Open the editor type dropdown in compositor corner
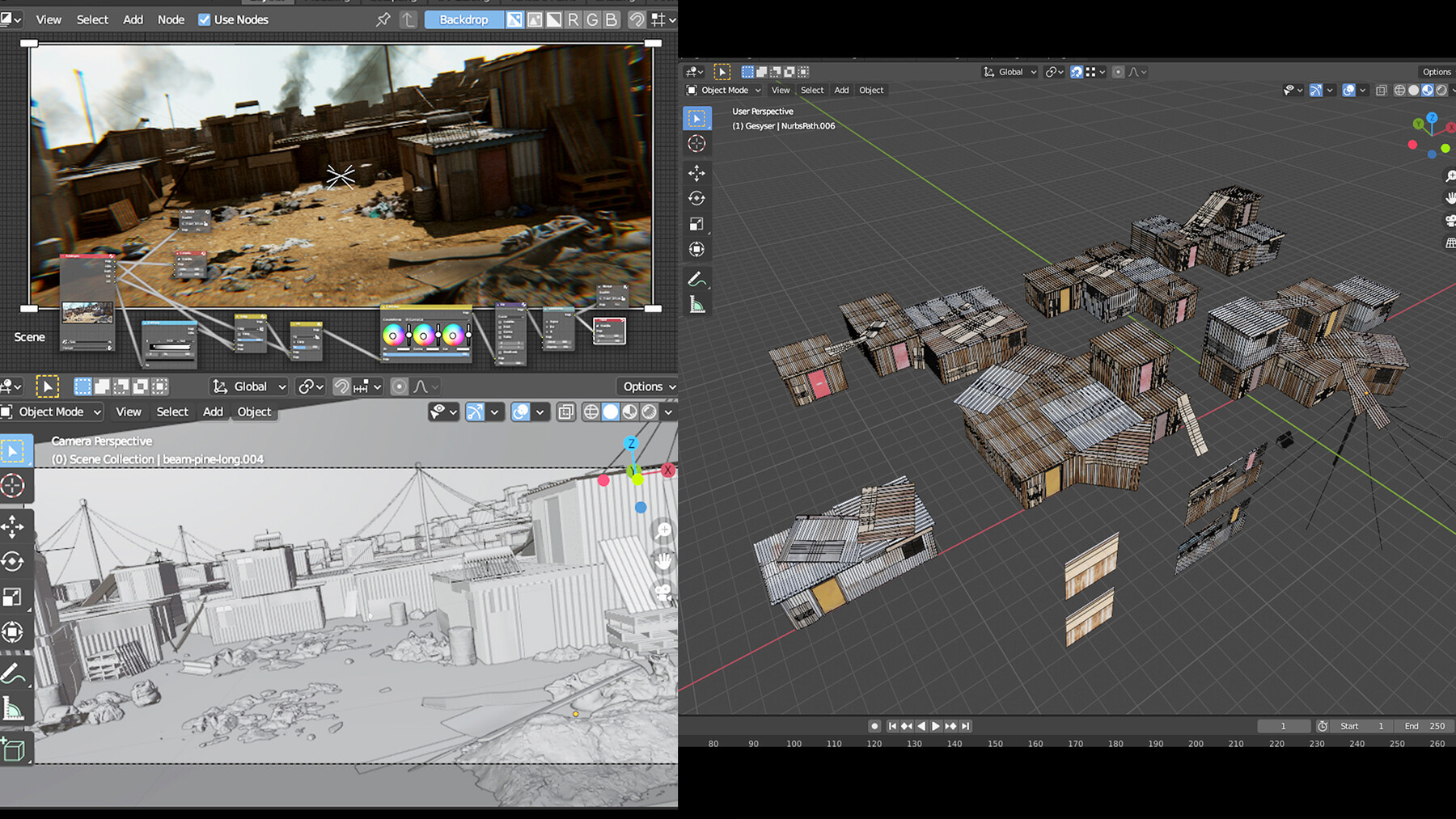This screenshot has width=1456, height=819. pos(11,19)
